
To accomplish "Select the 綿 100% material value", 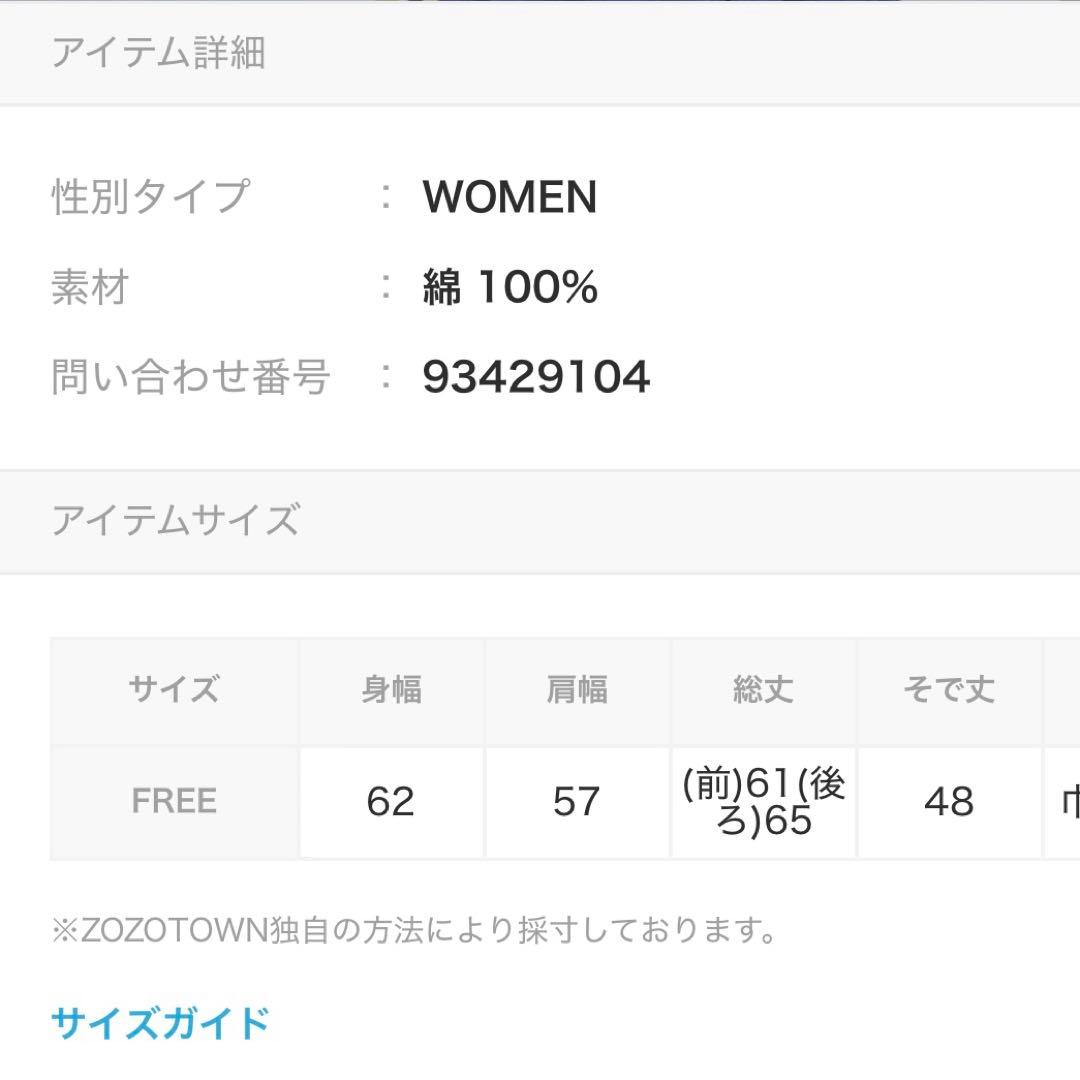I will (510, 288).
